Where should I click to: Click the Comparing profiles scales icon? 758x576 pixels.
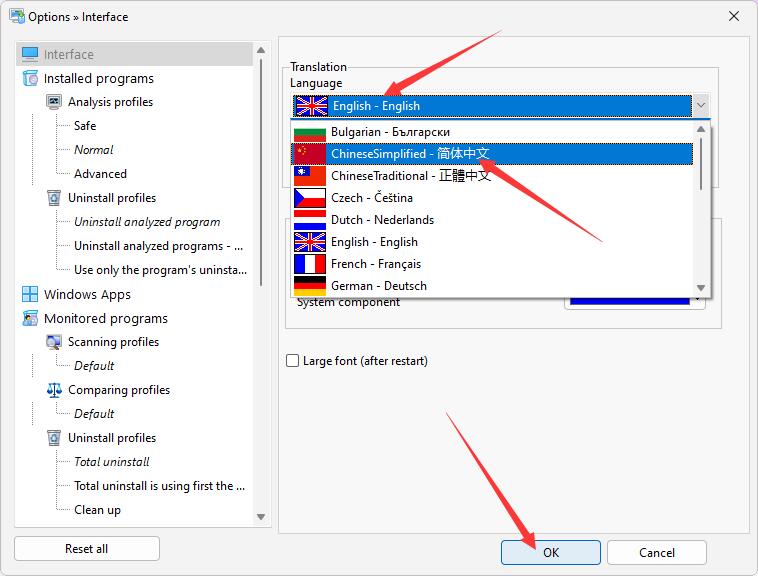tap(54, 390)
